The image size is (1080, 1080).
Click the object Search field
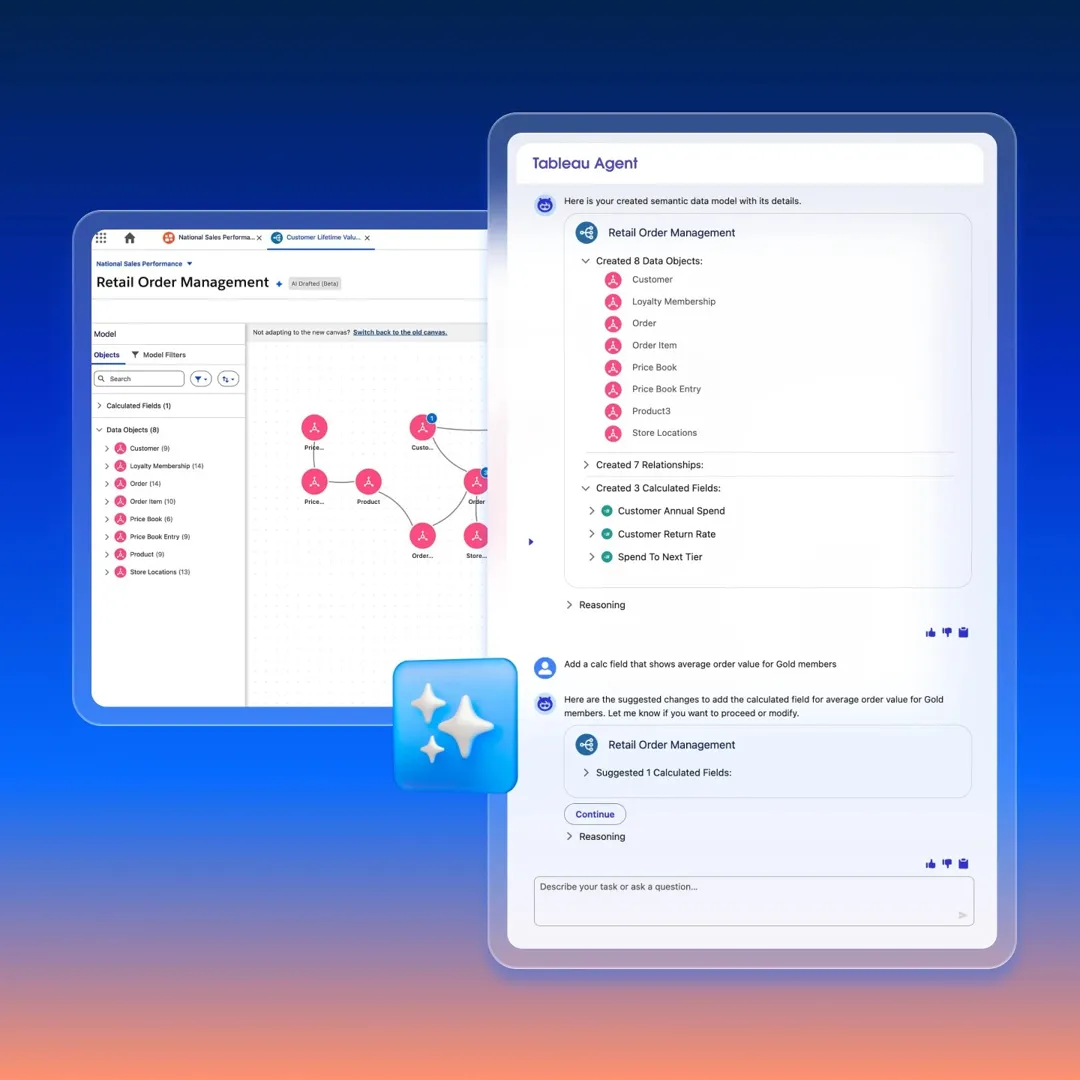click(139, 379)
